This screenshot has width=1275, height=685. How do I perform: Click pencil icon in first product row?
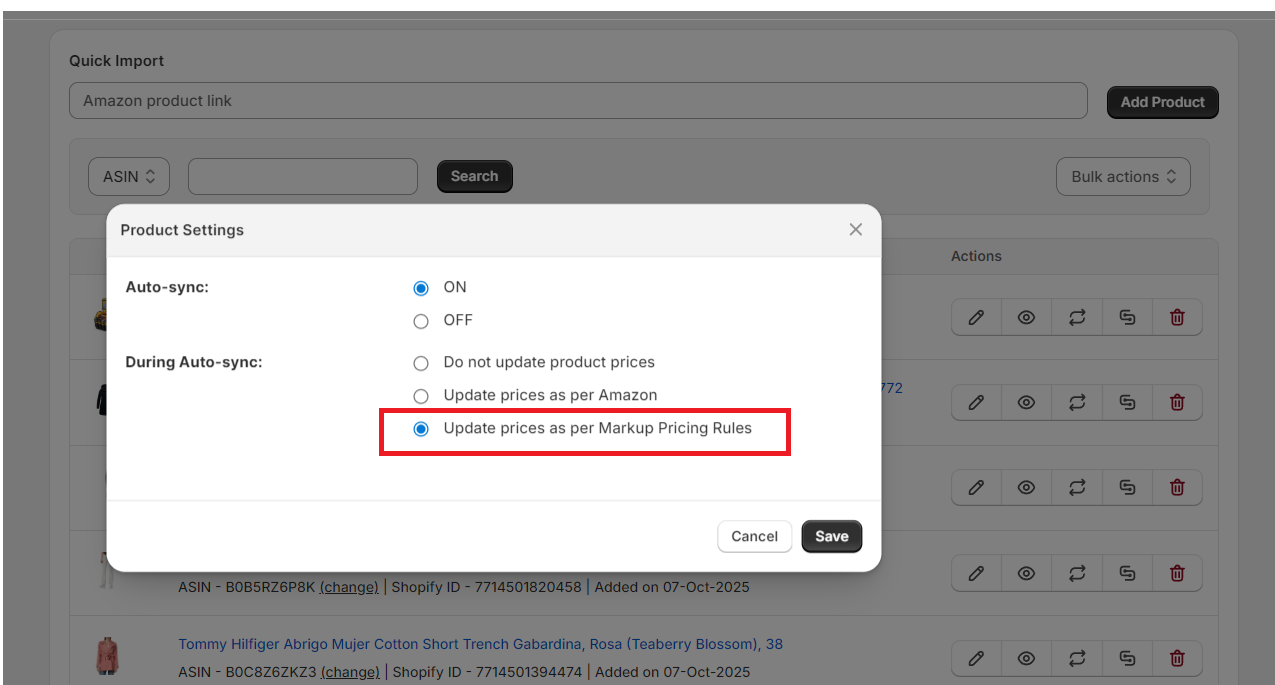point(976,317)
